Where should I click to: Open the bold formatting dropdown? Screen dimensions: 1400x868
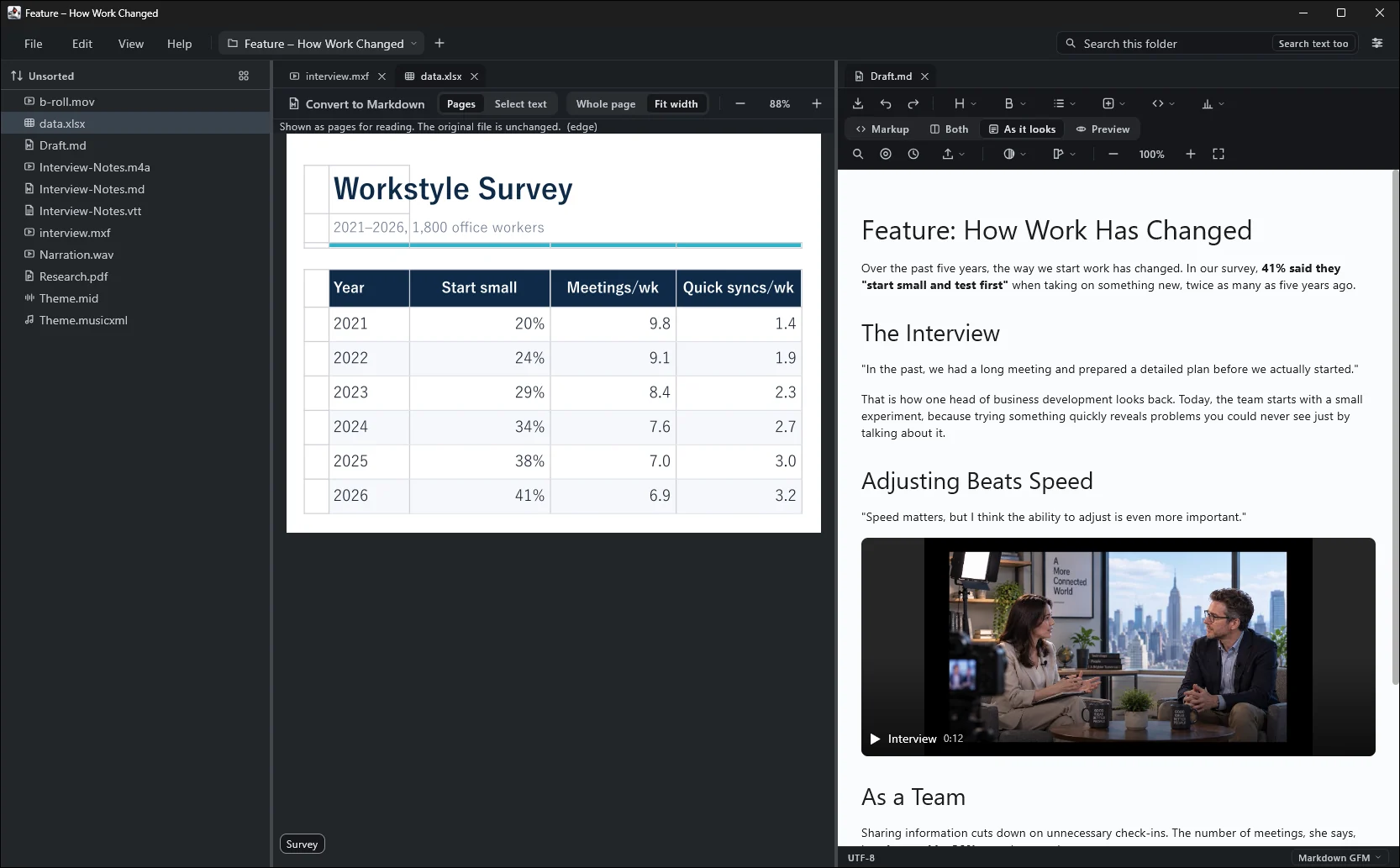click(1015, 104)
